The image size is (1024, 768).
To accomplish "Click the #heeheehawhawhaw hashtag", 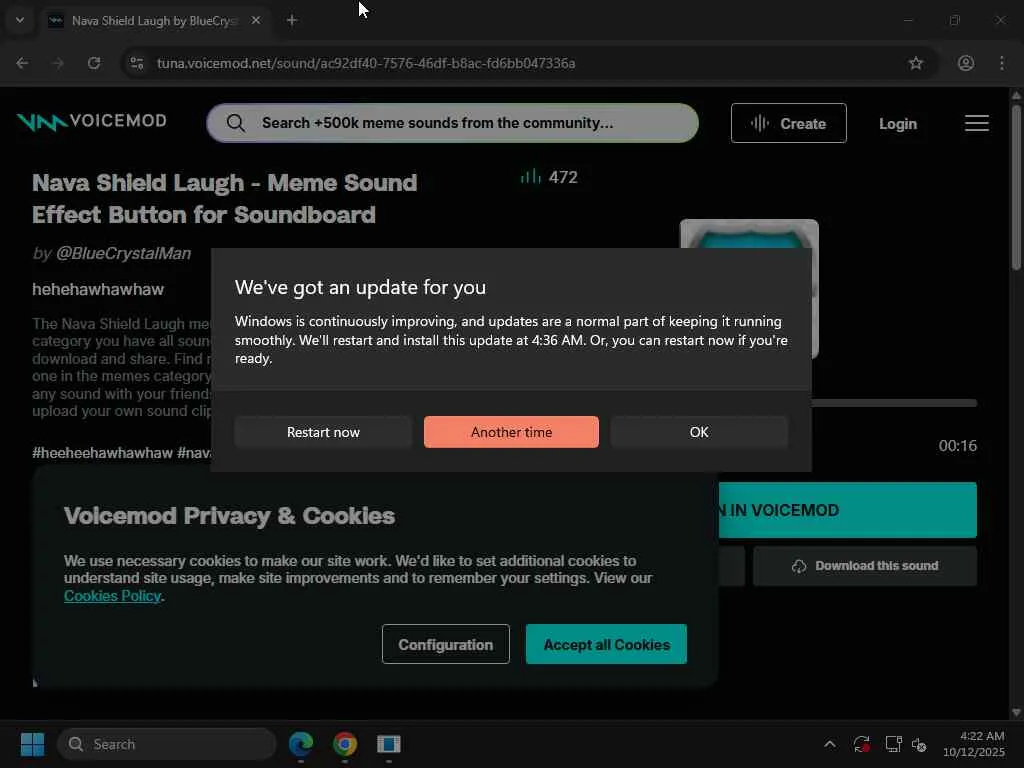I will pyautogui.click(x=103, y=453).
